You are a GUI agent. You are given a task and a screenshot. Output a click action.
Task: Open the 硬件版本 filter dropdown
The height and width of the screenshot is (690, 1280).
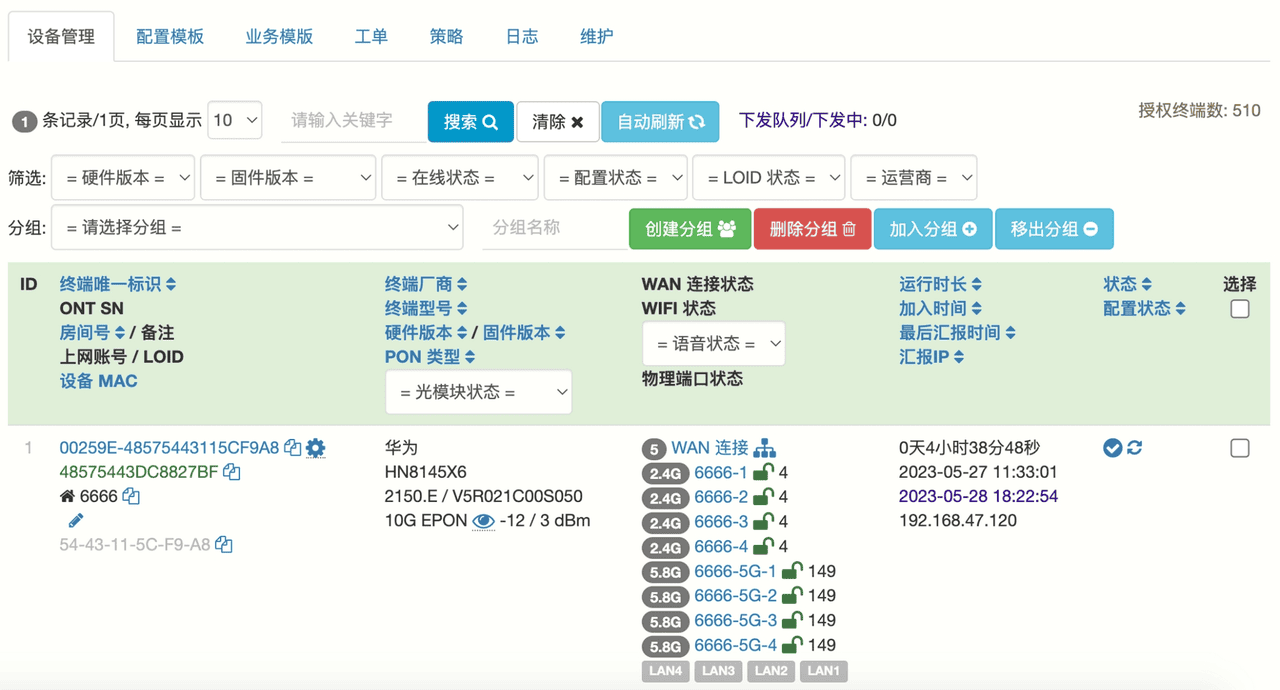click(x=123, y=178)
